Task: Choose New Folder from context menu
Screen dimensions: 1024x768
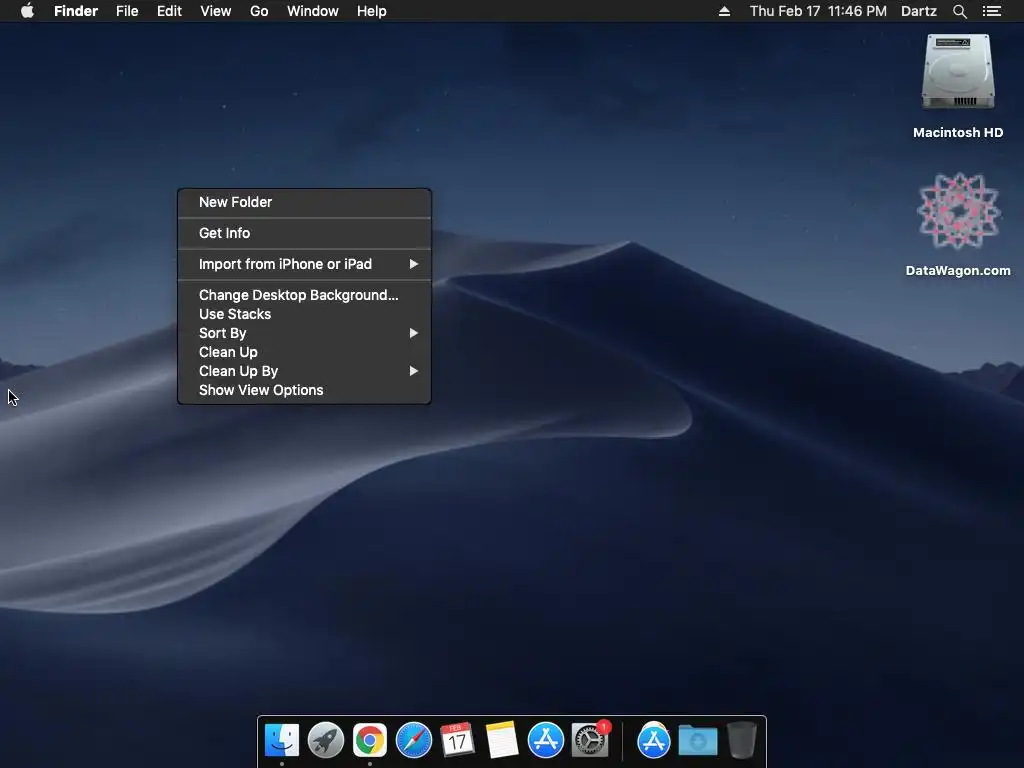Action: (304, 202)
